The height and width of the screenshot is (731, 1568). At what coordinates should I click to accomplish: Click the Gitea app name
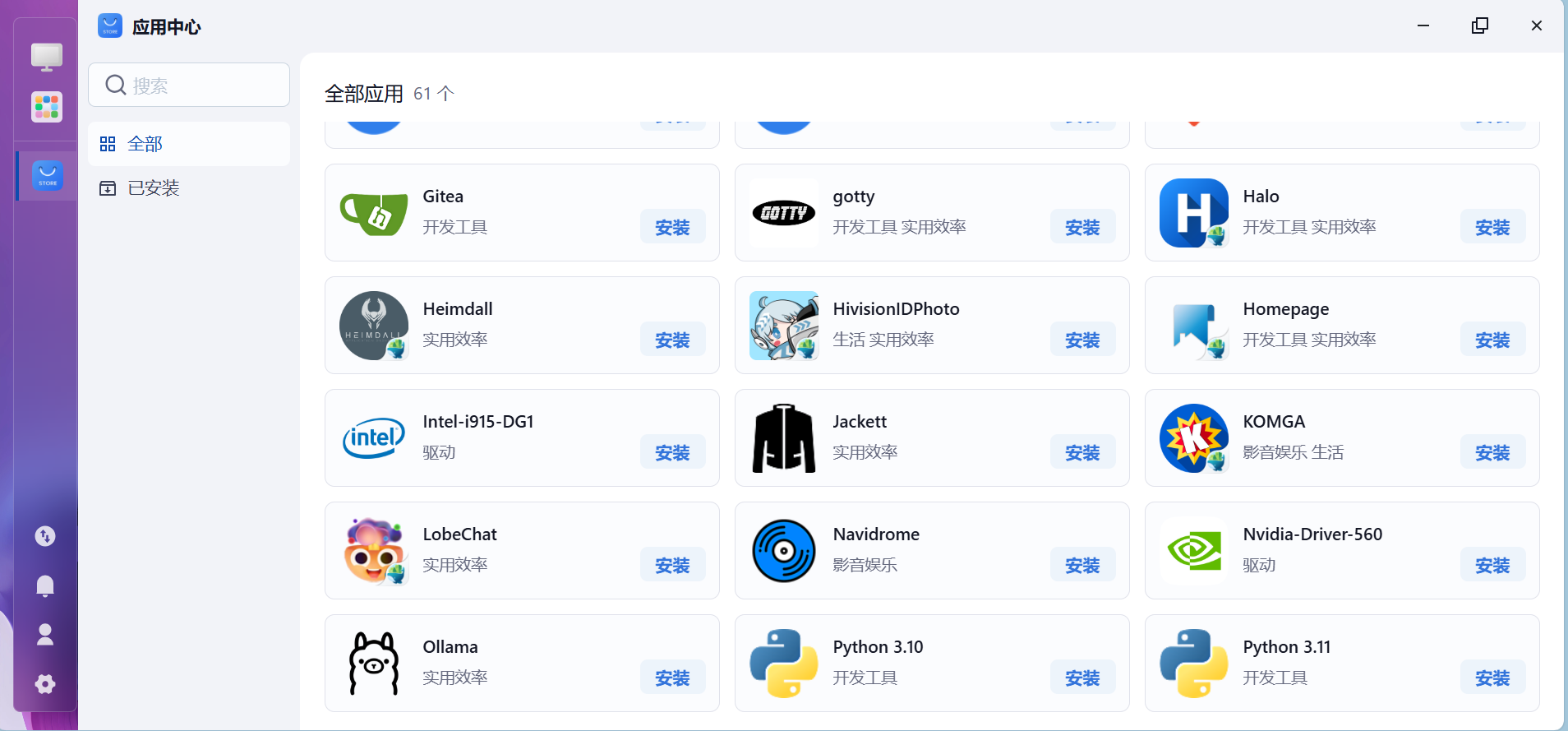point(443,197)
